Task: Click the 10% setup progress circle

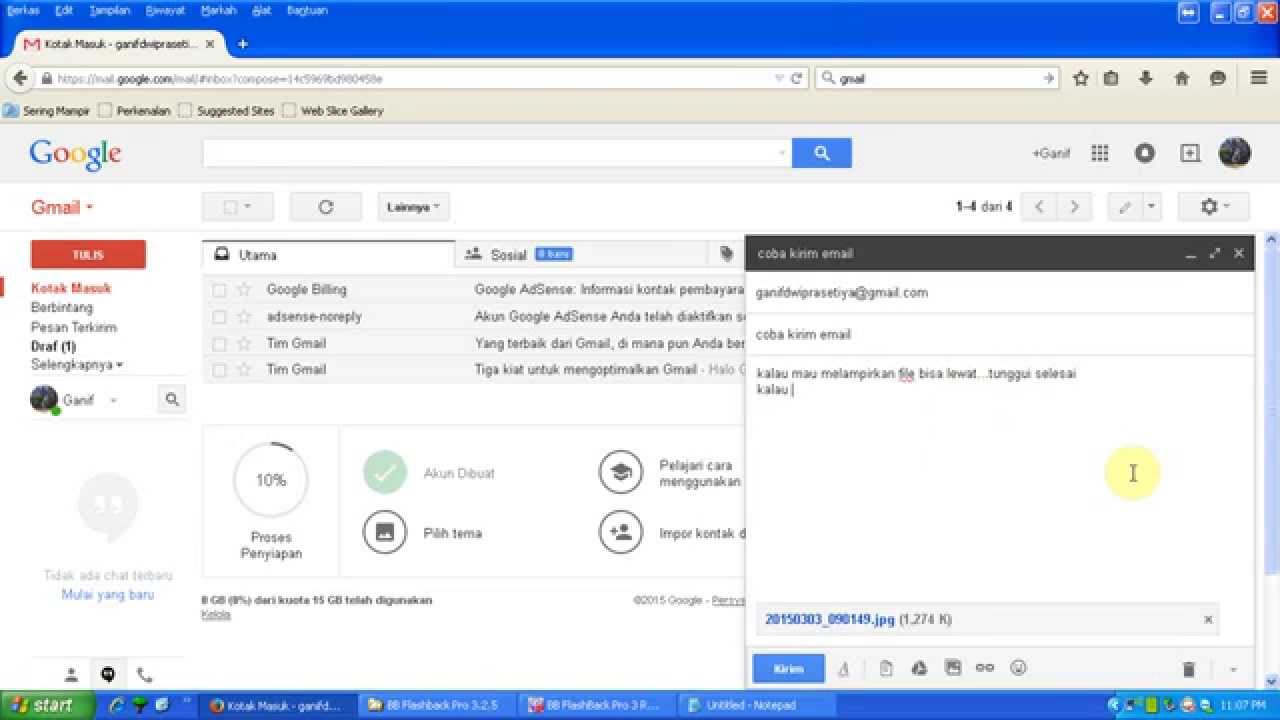Action: (271, 481)
